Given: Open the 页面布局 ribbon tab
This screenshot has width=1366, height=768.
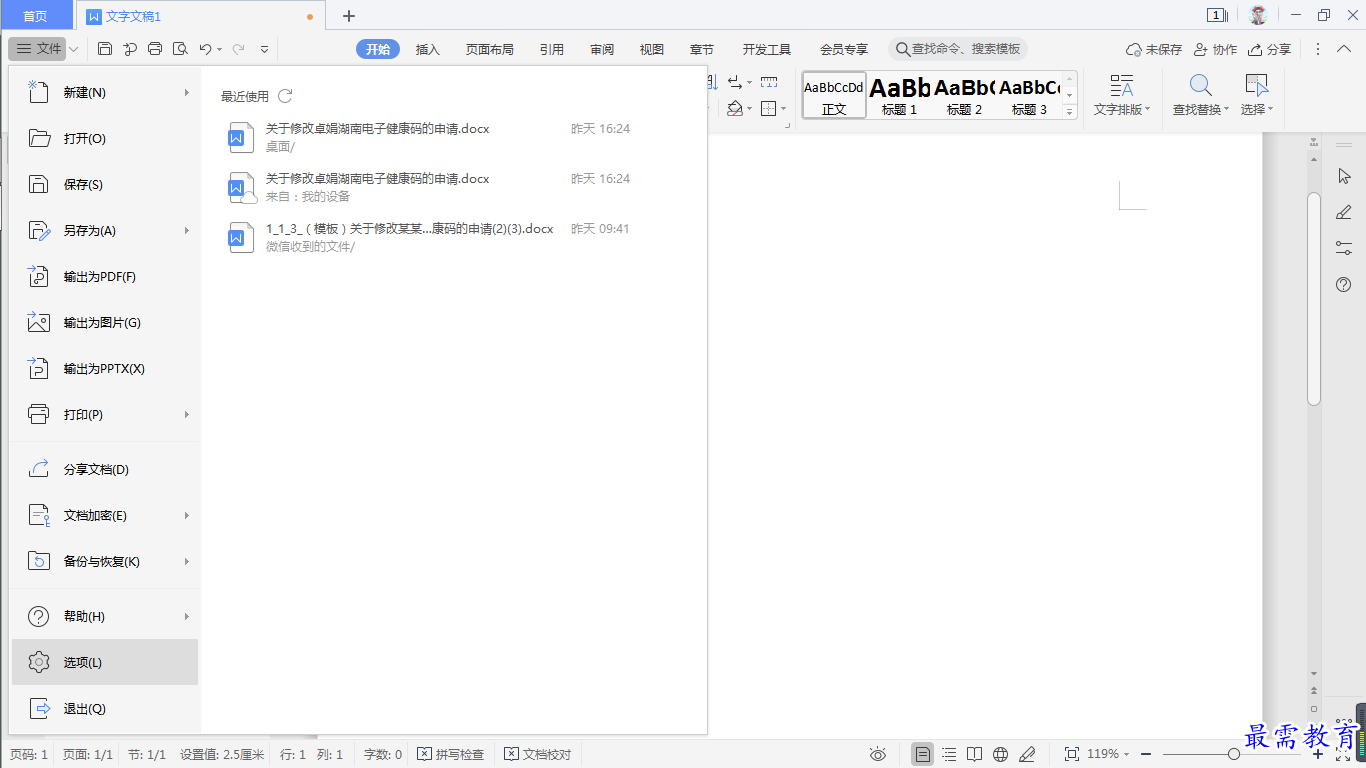Looking at the screenshot, I should (489, 49).
